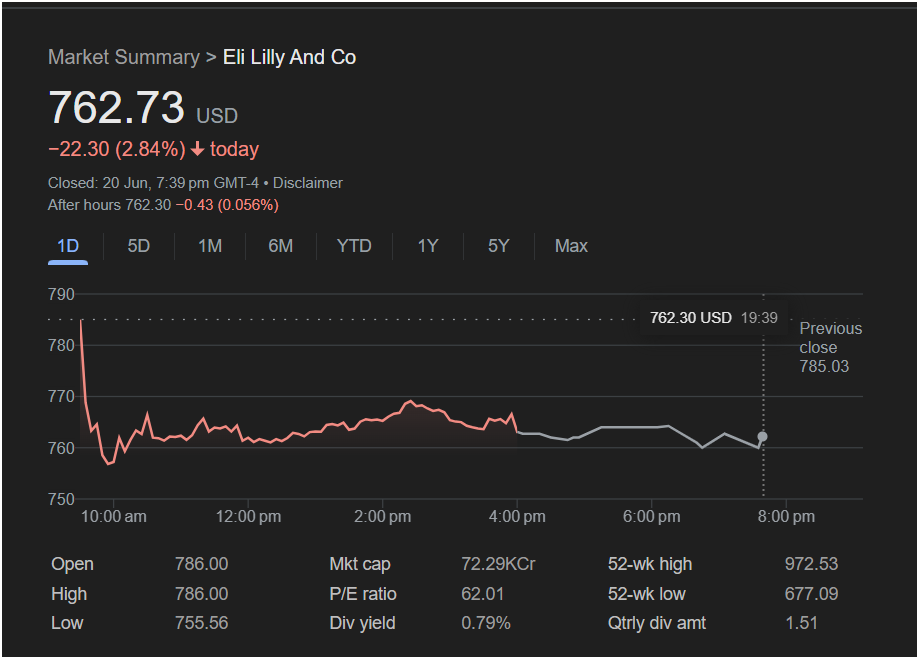Image resolution: width=919 pixels, height=659 pixels.
Task: Click the 762.73 price value
Action: [x=117, y=107]
